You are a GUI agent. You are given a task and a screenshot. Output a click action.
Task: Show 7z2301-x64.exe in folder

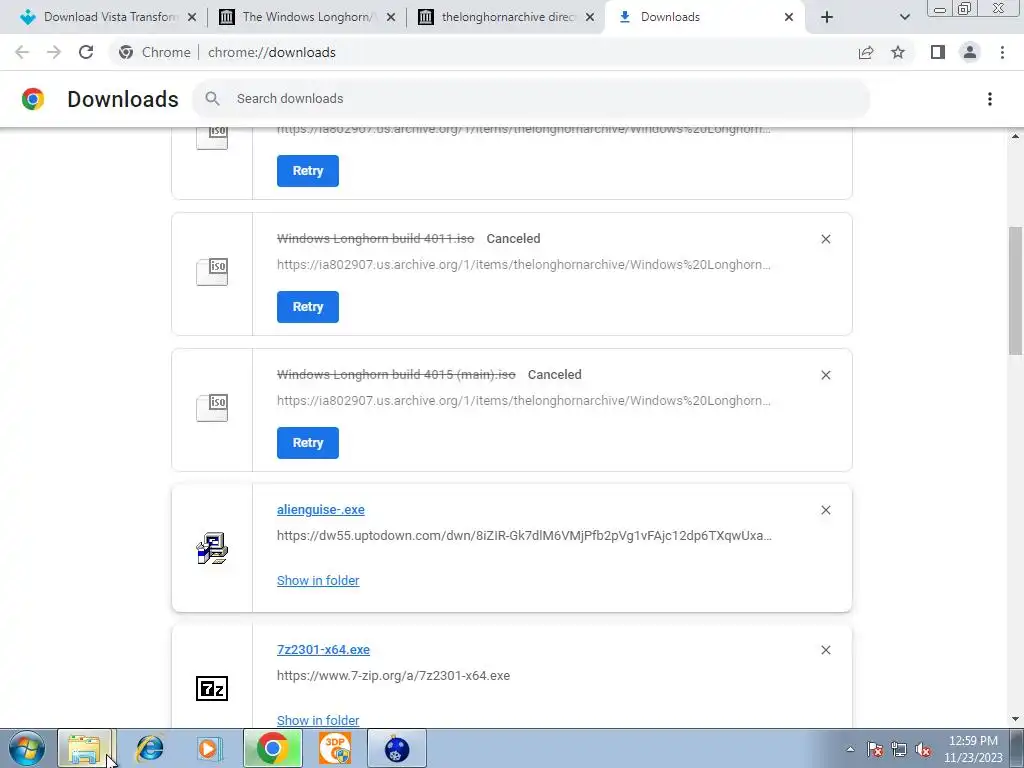pyautogui.click(x=318, y=720)
